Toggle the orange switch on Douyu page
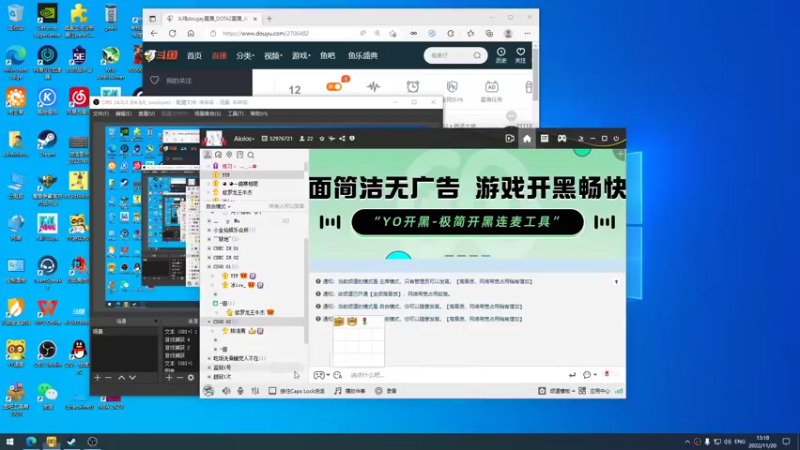 pyautogui.click(x=334, y=87)
